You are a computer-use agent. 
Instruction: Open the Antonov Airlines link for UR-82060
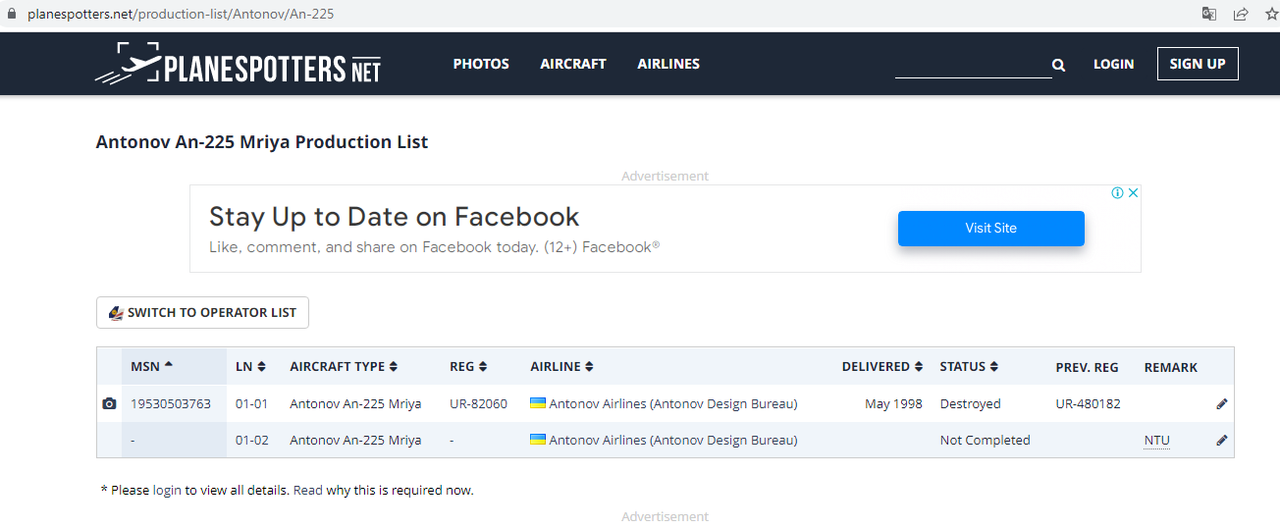pyautogui.click(x=673, y=404)
